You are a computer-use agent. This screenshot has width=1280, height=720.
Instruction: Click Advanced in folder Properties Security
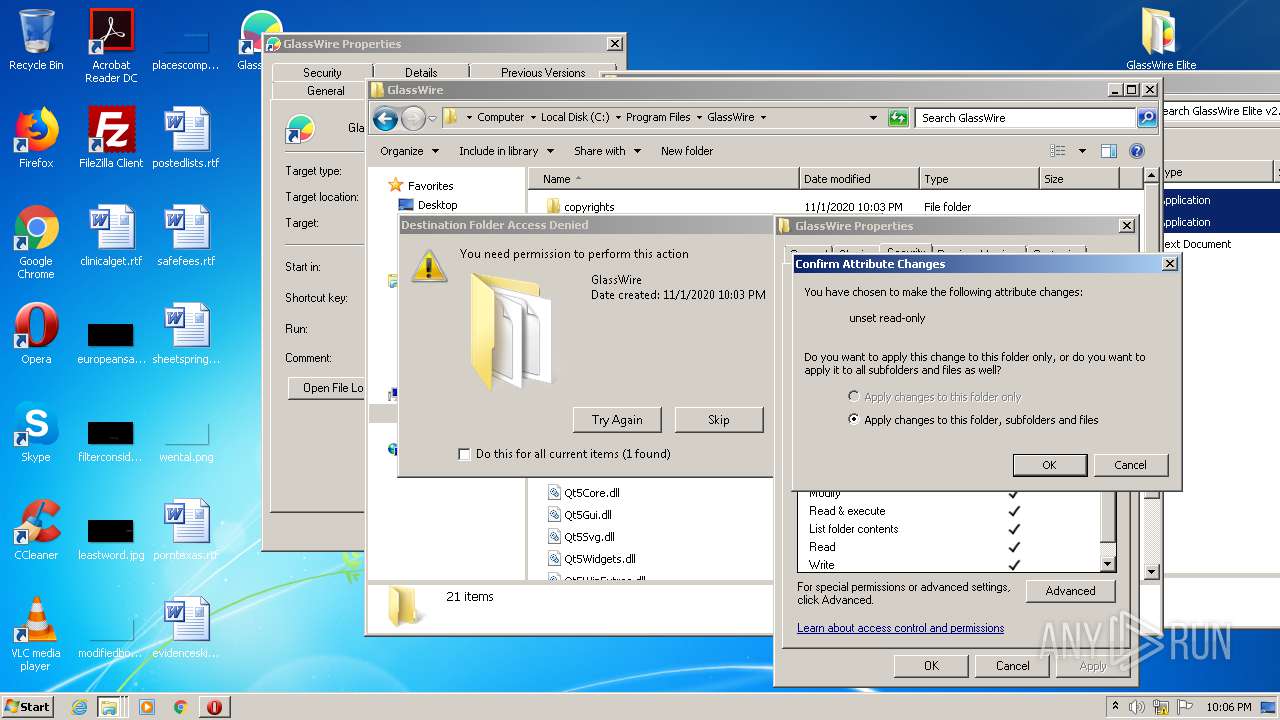pyautogui.click(x=1070, y=591)
